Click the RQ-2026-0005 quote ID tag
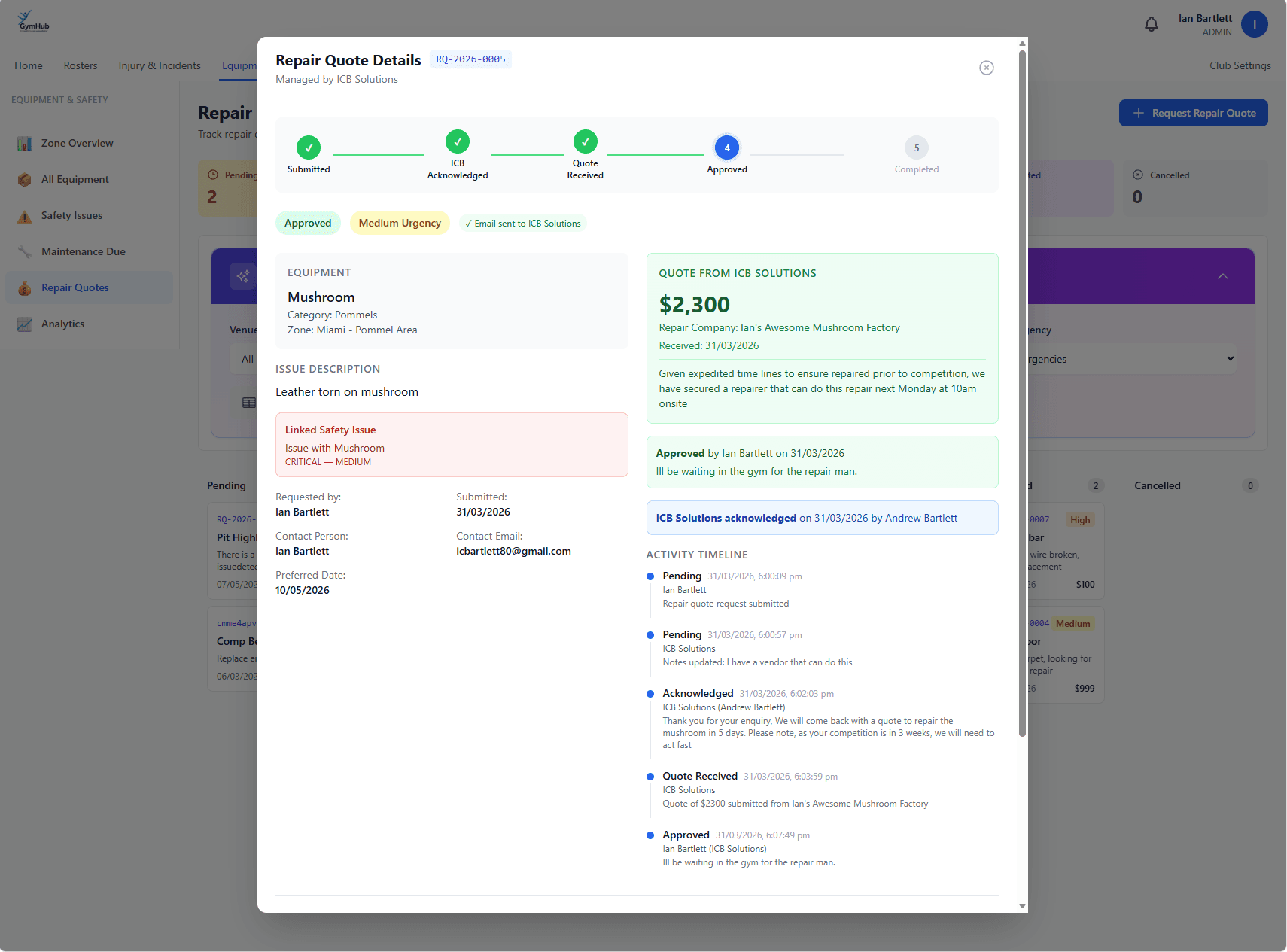Screen dimensions: 1287x952 click(x=470, y=59)
